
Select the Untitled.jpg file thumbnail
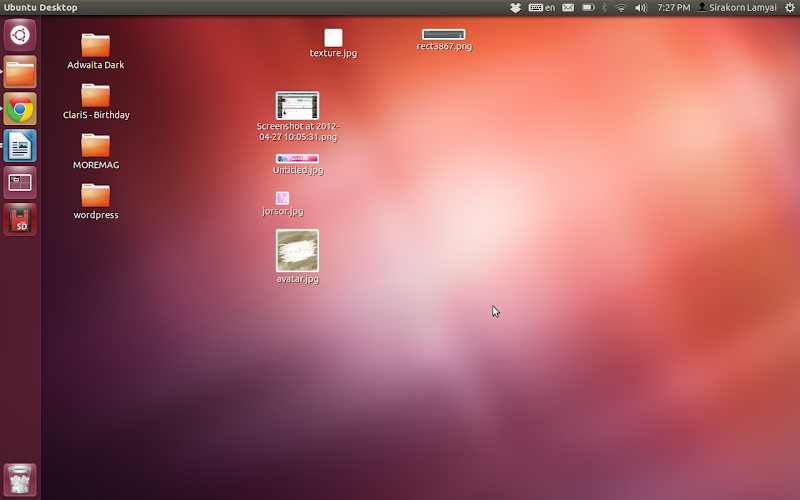pos(297,159)
